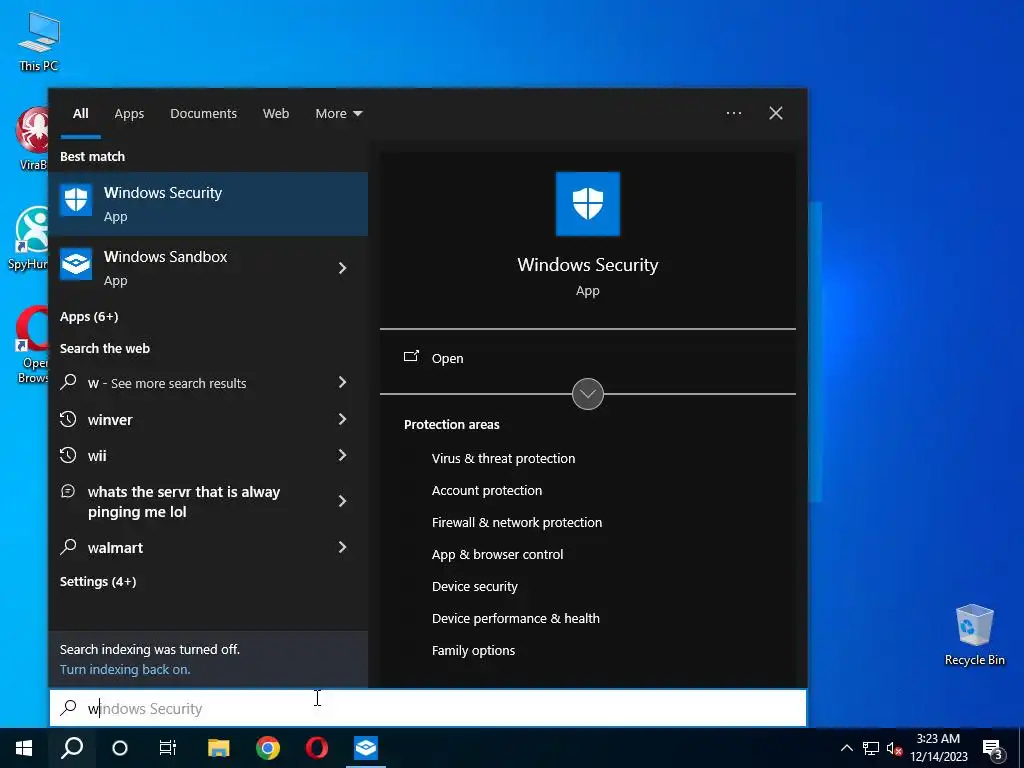
Task: Click Open for Windows Security
Action: click(x=447, y=358)
